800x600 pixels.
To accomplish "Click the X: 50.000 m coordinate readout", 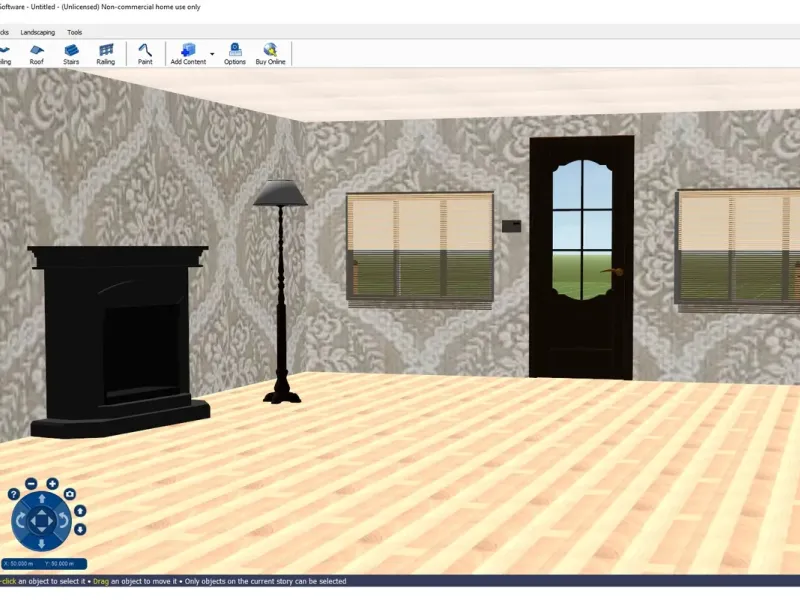I will pyautogui.click(x=19, y=564).
